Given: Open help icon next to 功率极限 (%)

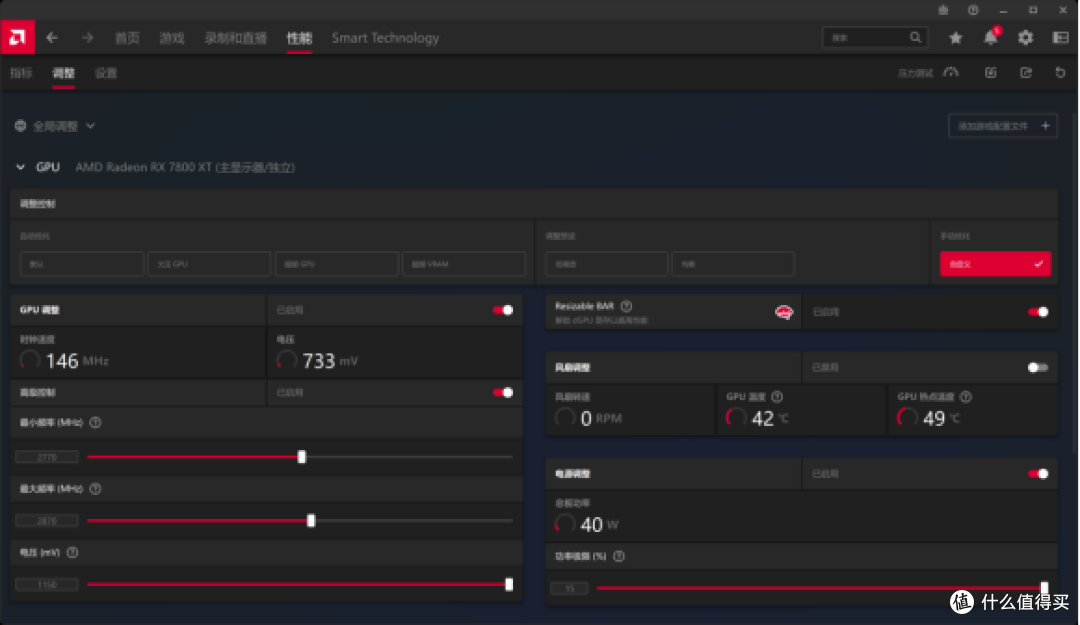Looking at the screenshot, I should (x=619, y=556).
